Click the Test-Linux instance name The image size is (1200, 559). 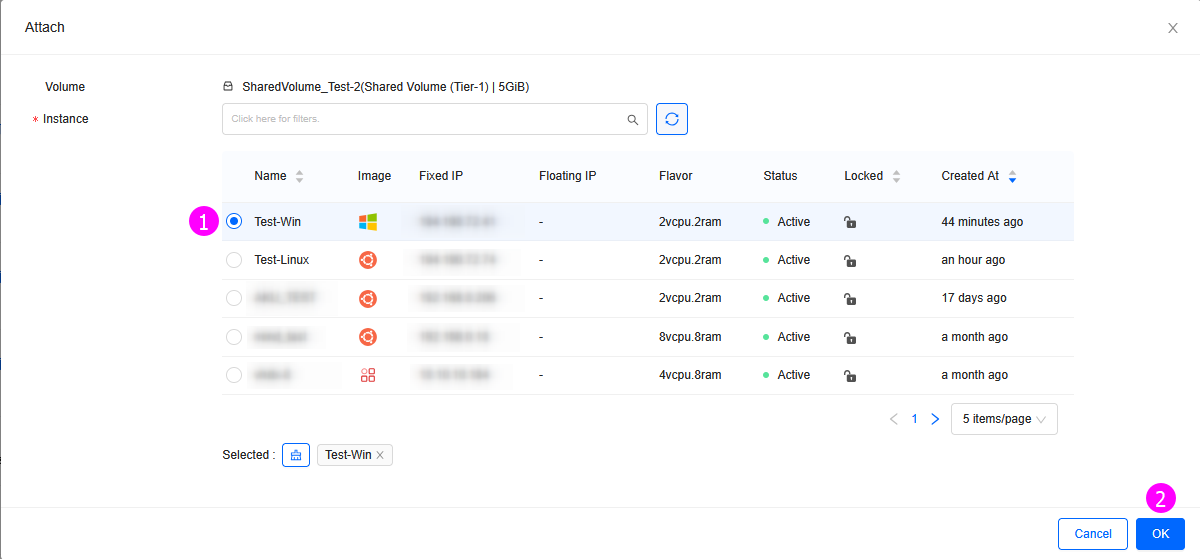(x=282, y=260)
